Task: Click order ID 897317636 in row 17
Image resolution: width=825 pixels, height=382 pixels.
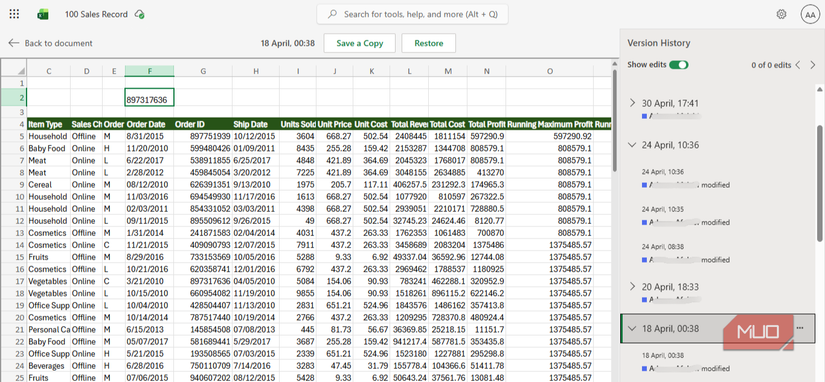Action: click(203, 281)
